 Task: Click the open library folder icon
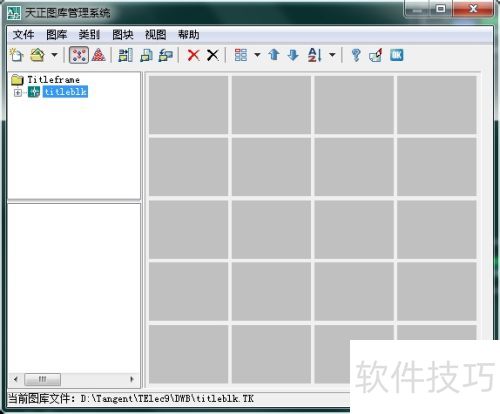[37, 55]
